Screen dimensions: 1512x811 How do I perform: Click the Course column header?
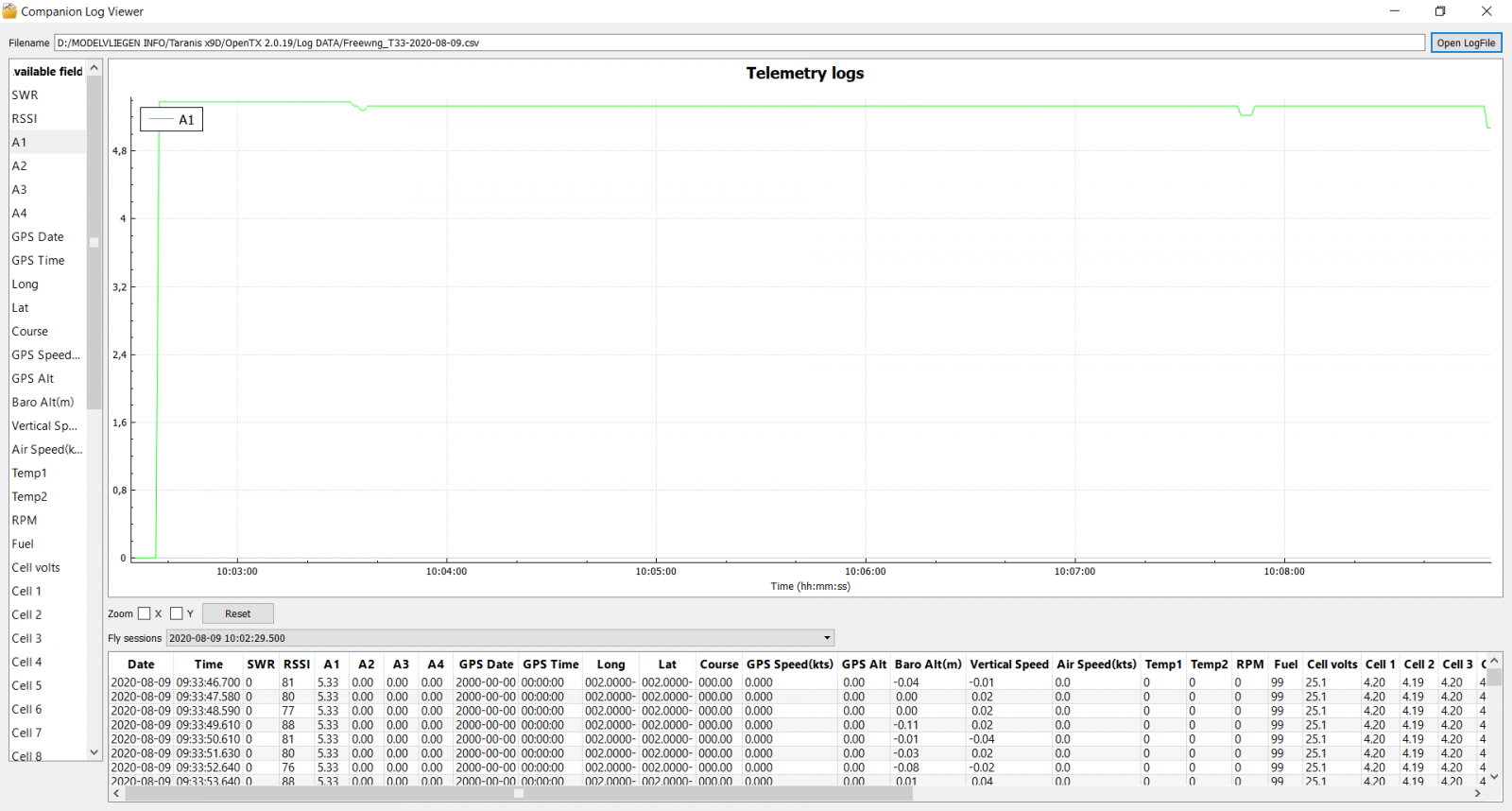719,664
